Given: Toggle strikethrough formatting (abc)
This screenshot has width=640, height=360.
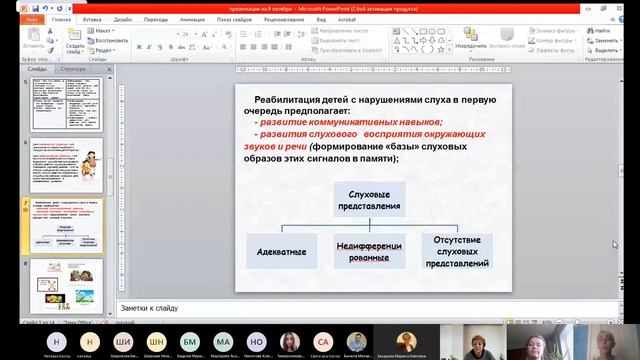Looking at the screenshot, I should [181, 47].
